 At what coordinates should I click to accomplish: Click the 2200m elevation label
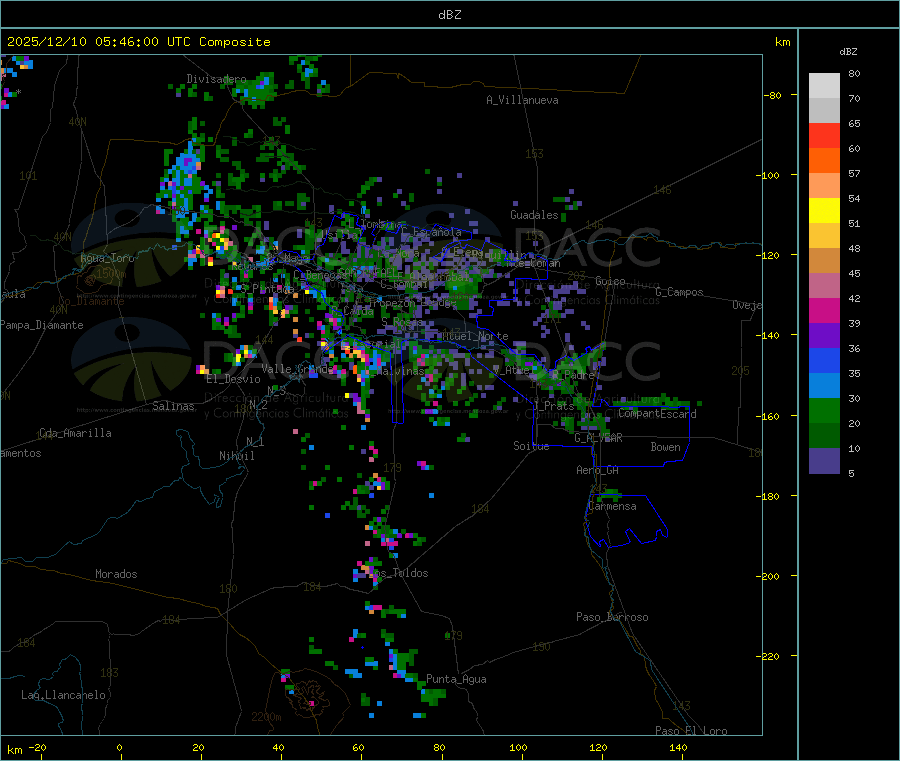pyautogui.click(x=266, y=717)
